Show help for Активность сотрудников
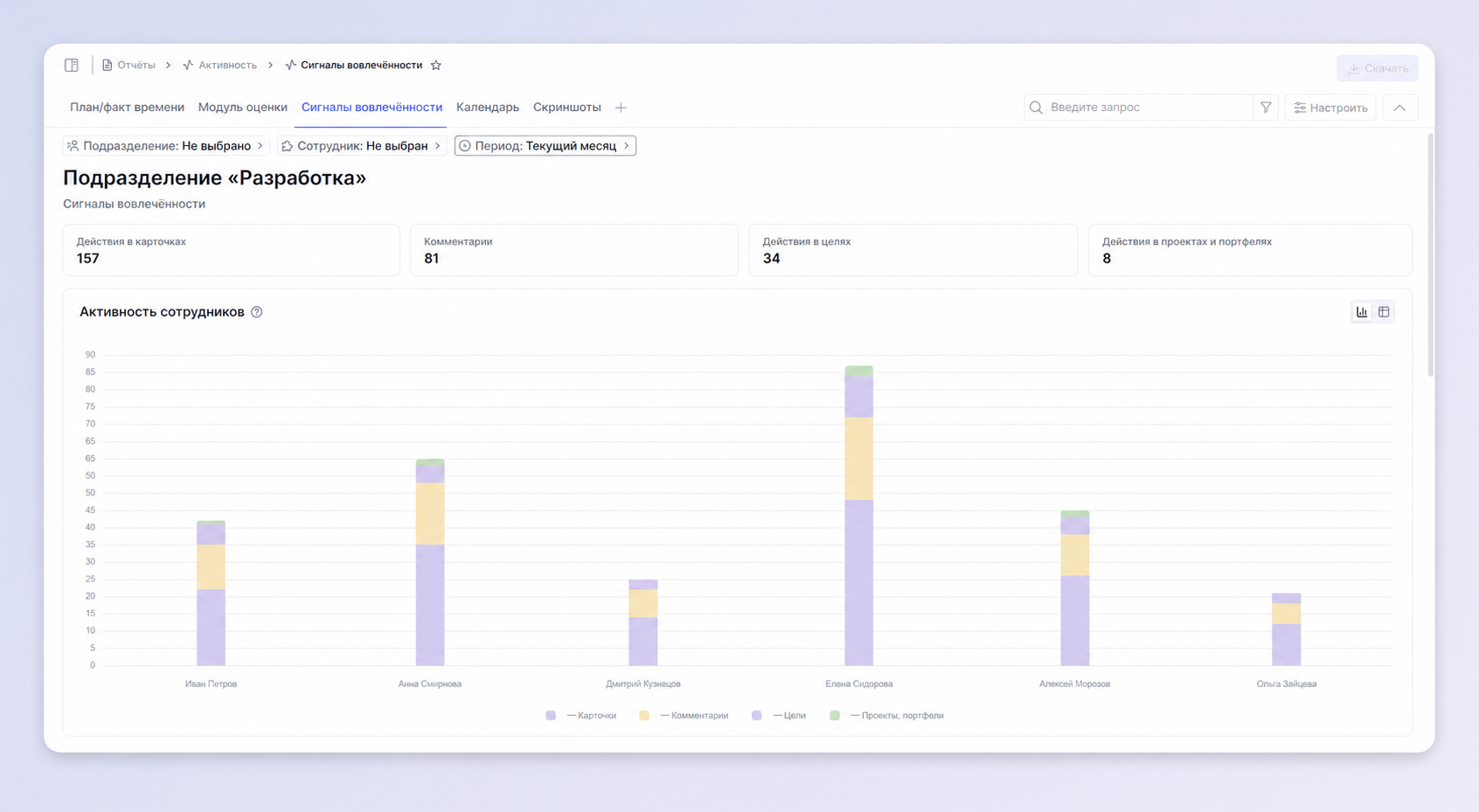 (257, 312)
